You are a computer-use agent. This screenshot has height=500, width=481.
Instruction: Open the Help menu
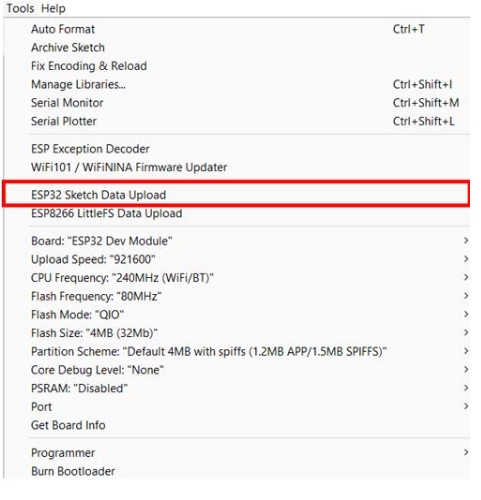[x=53, y=8]
